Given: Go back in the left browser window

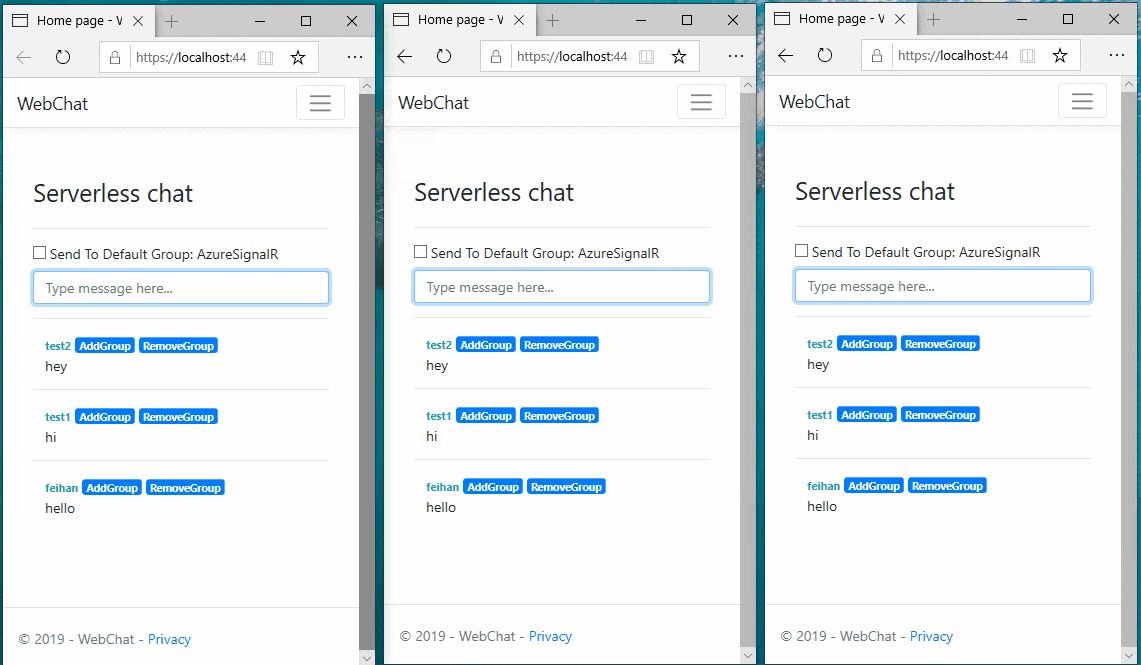Looking at the screenshot, I should [x=23, y=57].
